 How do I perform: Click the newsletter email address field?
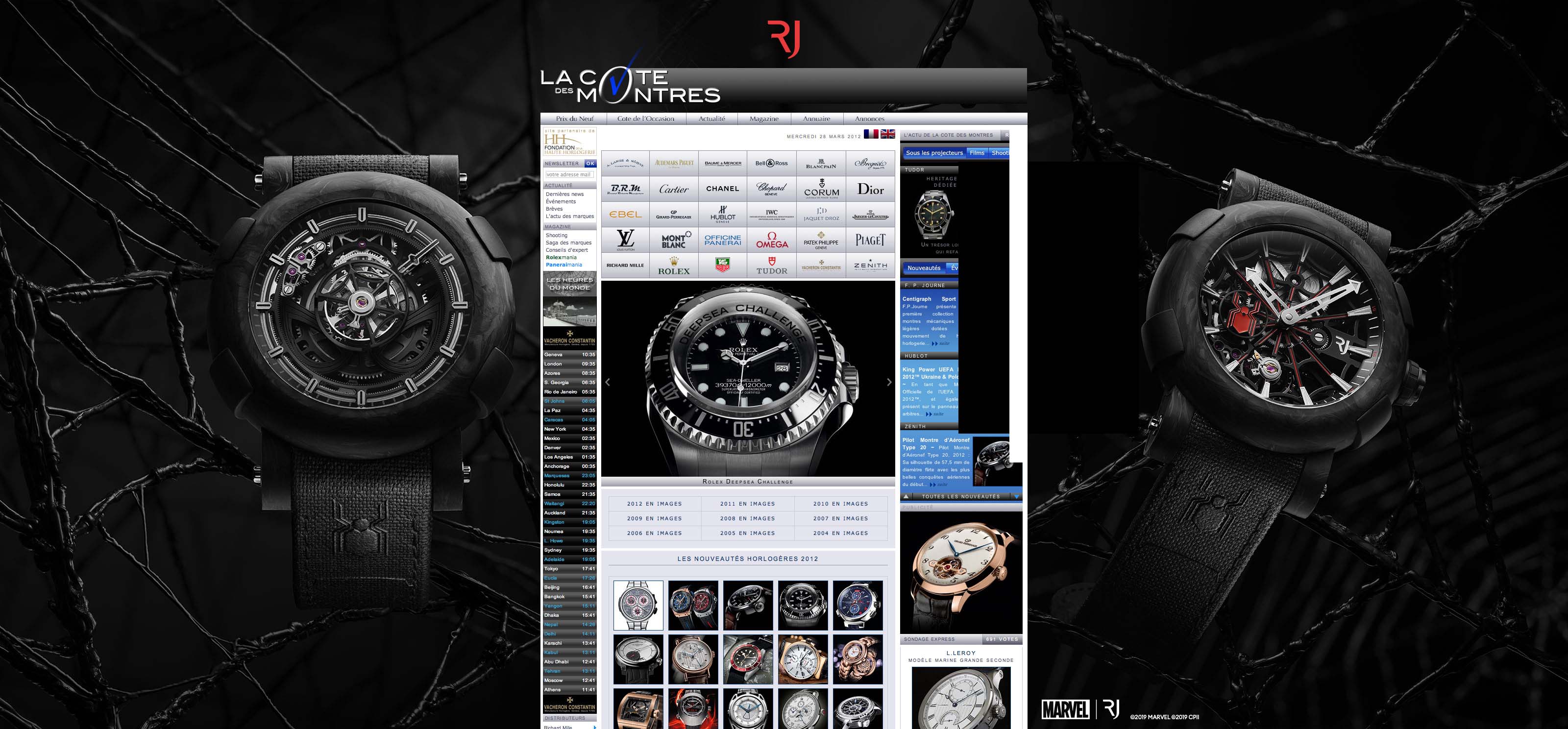568,174
